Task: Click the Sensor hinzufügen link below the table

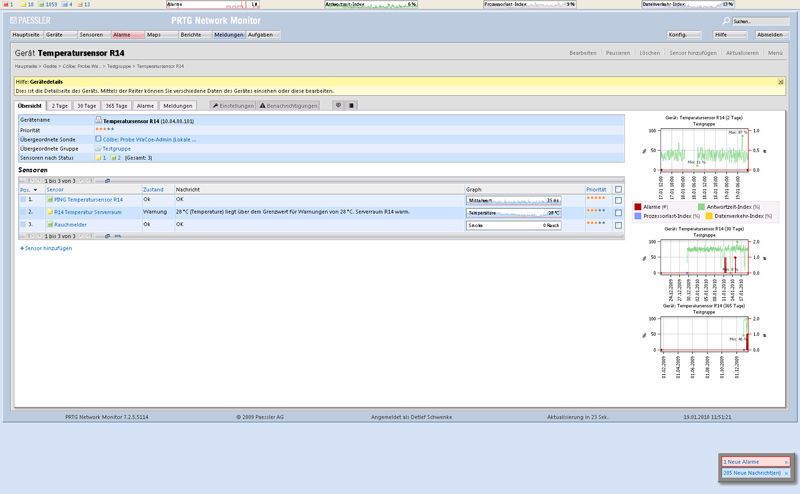Action: 46,247
